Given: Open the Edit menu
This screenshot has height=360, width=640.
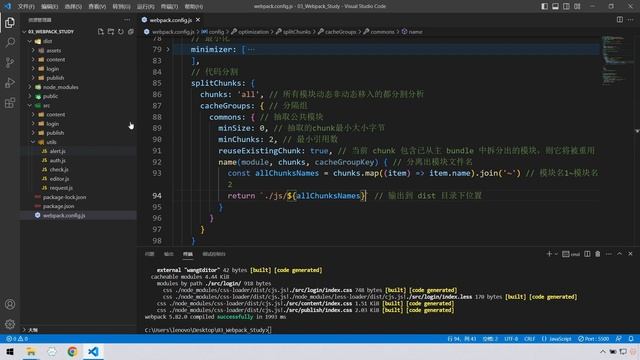Looking at the screenshot, I should pyautogui.click(x=49, y=7).
